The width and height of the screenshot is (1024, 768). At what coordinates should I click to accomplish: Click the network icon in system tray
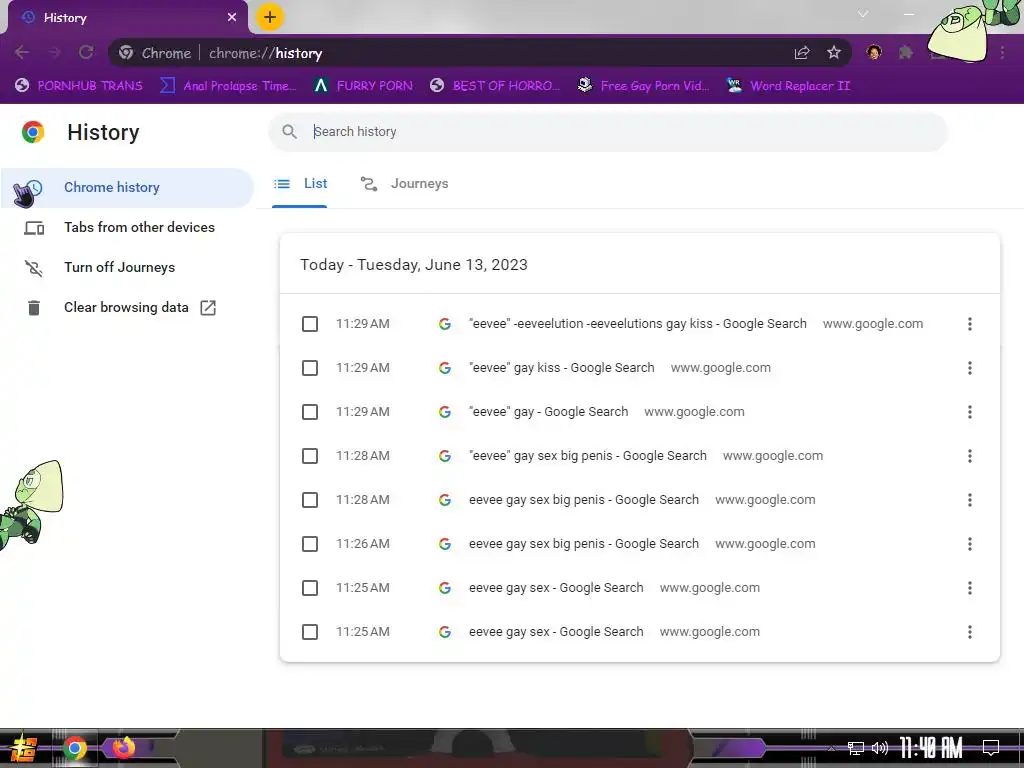pos(856,748)
